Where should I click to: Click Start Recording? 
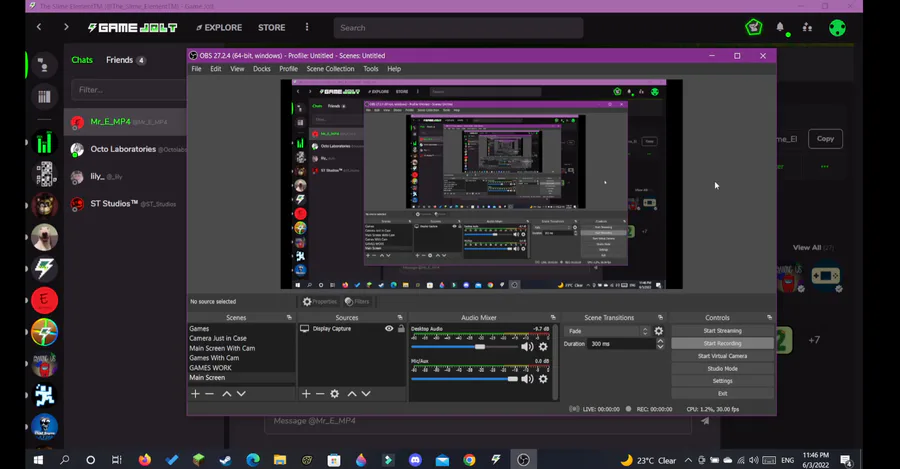click(722, 343)
